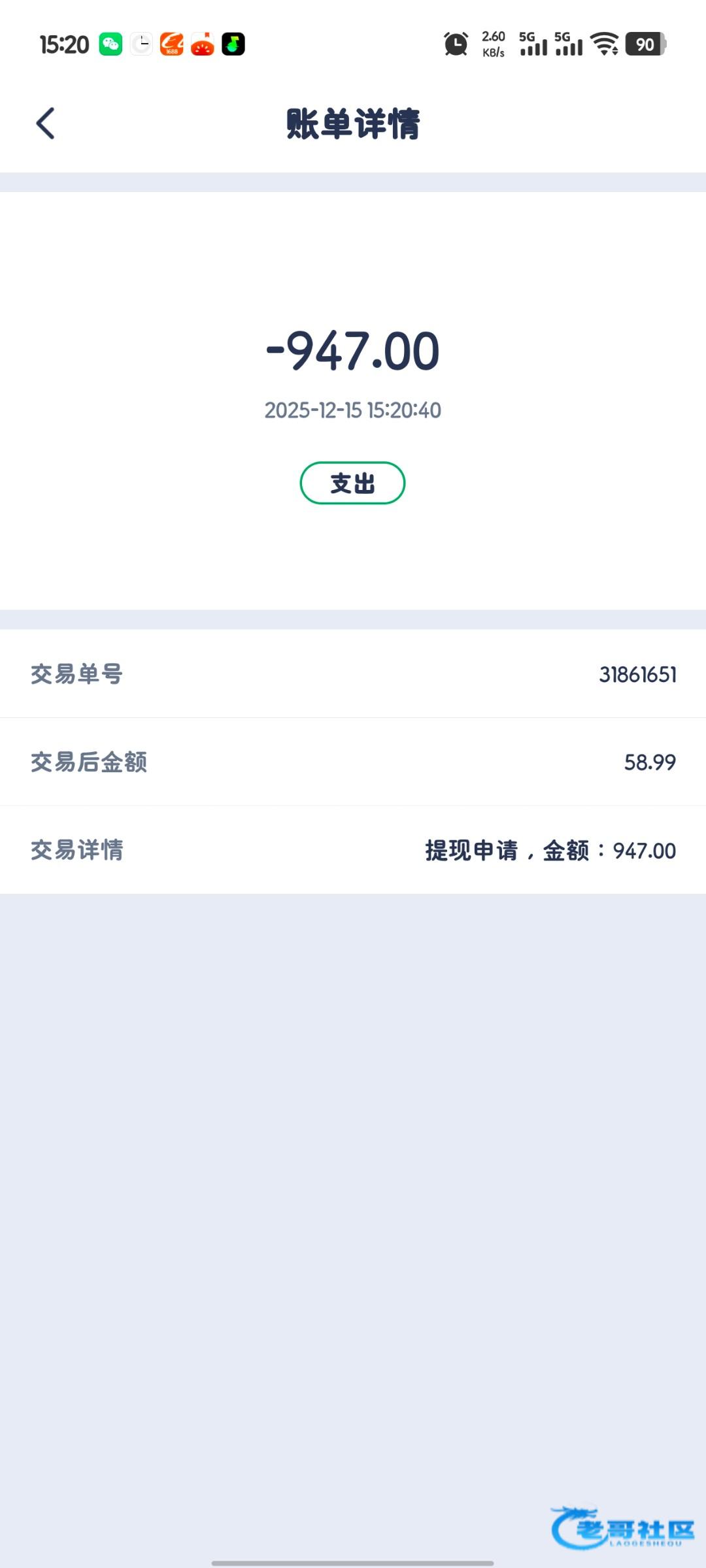Tap the 老哥社区 watermark logo

click(623, 1529)
